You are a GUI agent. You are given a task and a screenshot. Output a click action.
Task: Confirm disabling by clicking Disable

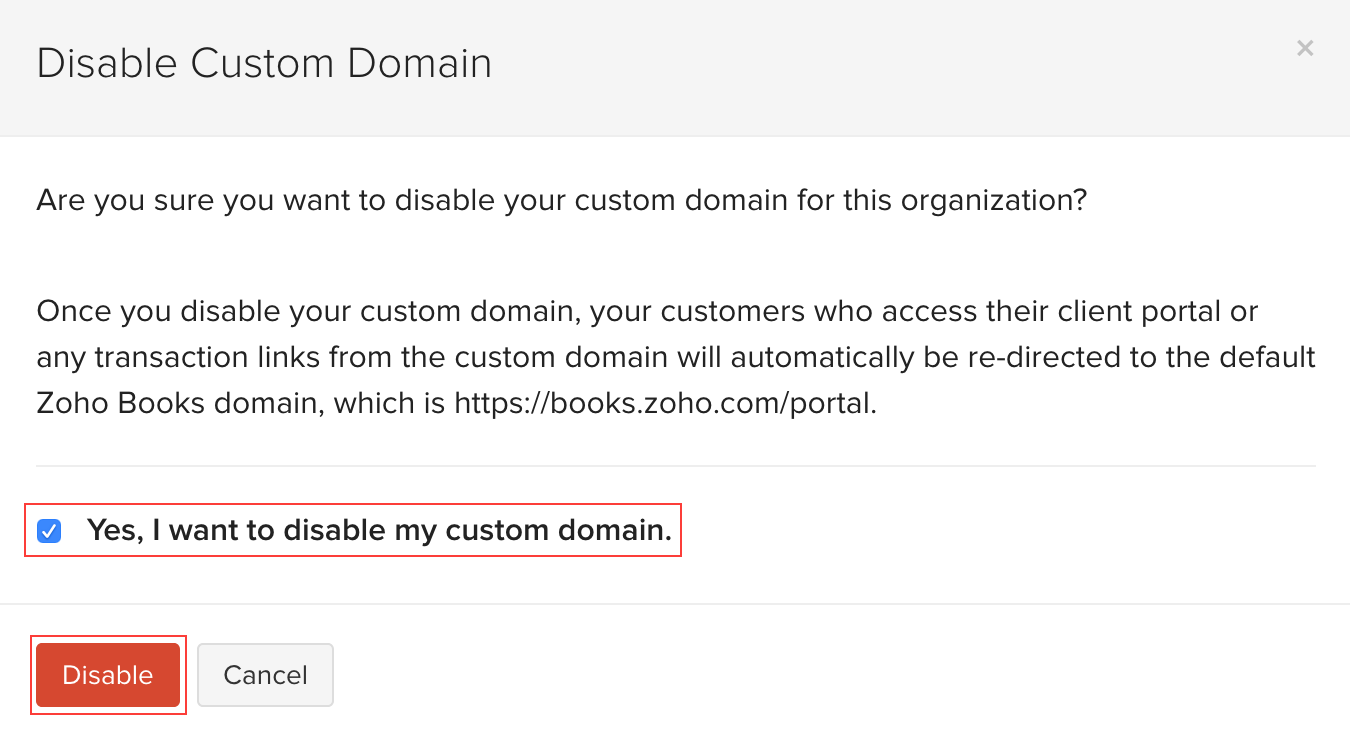107,675
